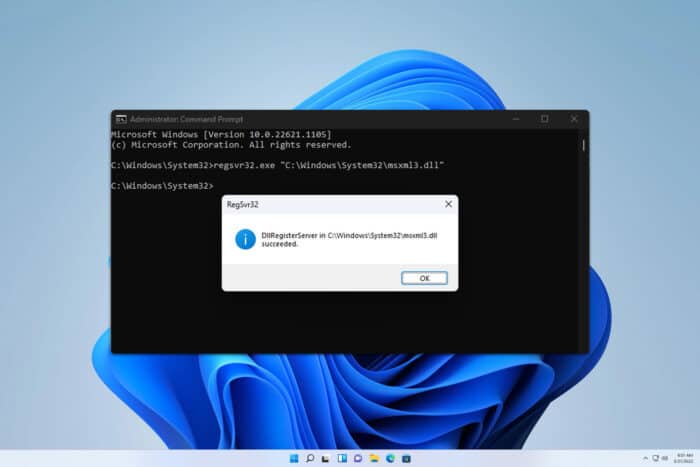Click the Command Prompt vertical scrollbar thumb
Viewport: 700px width, 467px height.
point(583,145)
